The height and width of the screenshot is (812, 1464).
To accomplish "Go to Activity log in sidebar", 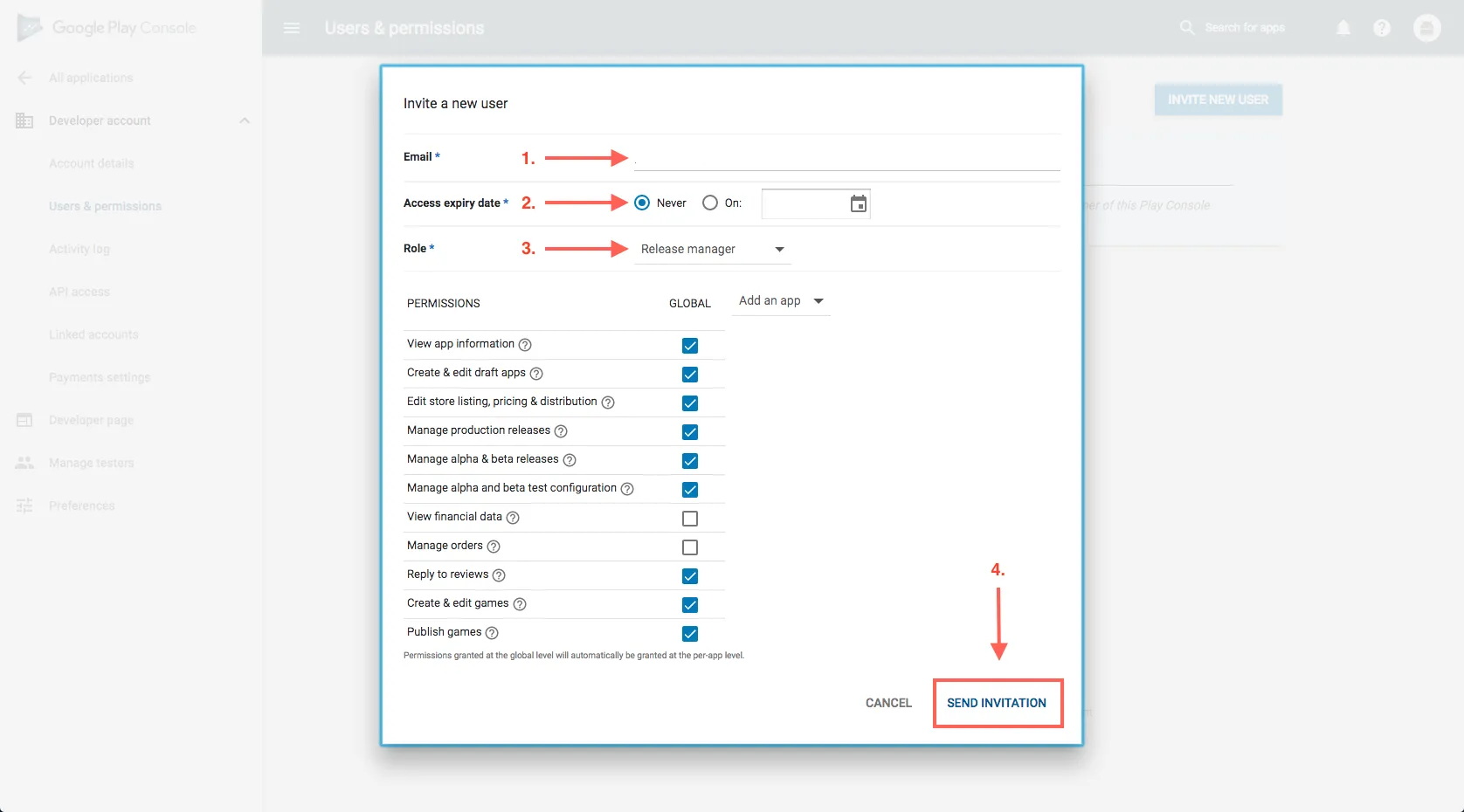I will point(79,249).
